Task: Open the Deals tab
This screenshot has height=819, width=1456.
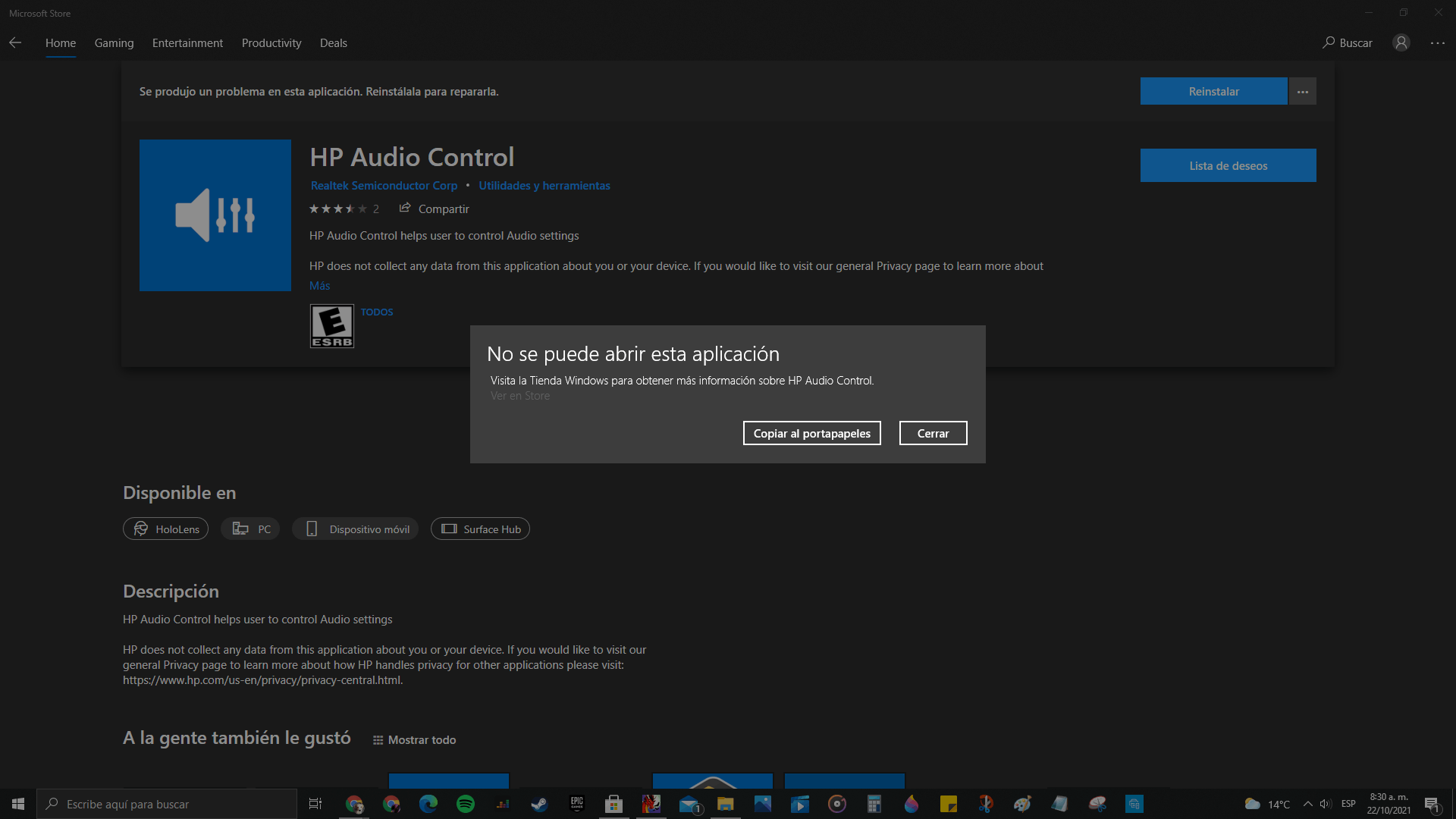Action: (x=333, y=43)
